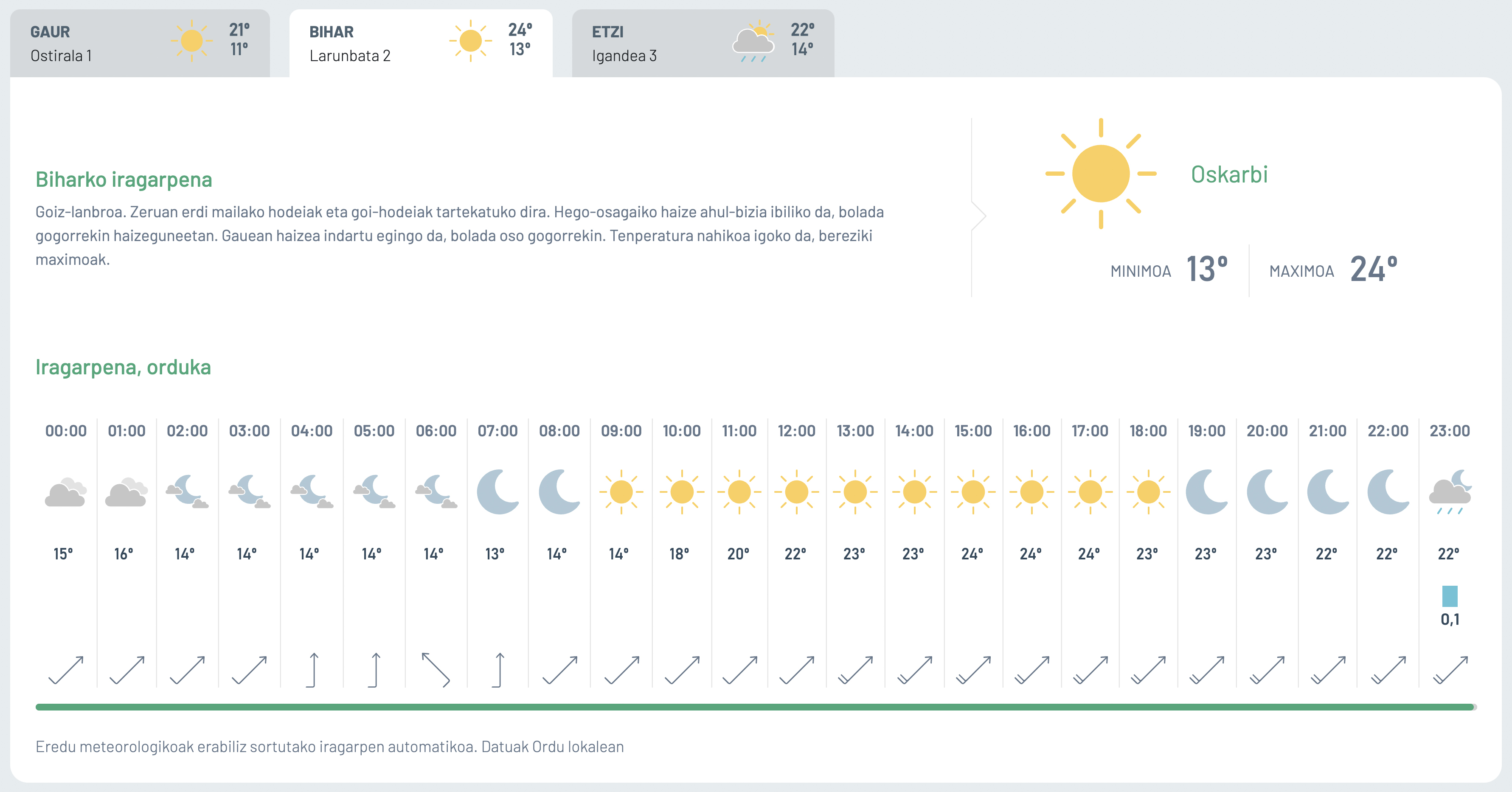This screenshot has height=792, width=1512.
Task: Click the green horizontal scrollbar under the hourly forecast
Action: (x=755, y=707)
